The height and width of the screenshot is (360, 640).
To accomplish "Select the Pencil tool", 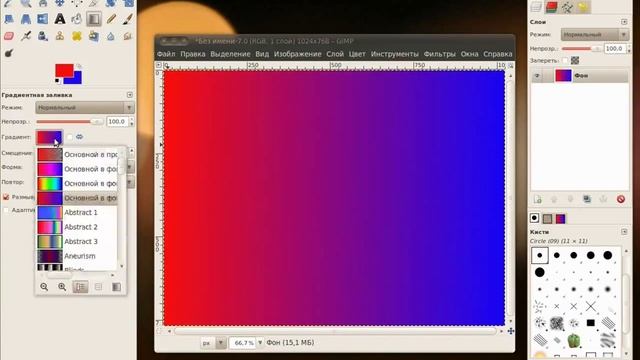I will click(x=111, y=19).
